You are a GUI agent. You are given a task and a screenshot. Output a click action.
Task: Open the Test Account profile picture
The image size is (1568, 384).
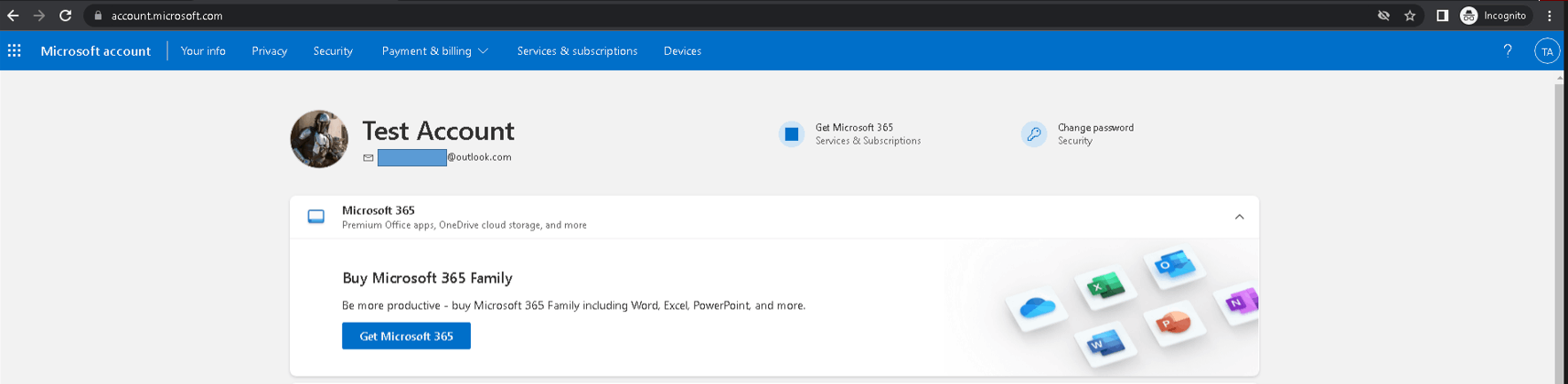point(319,139)
